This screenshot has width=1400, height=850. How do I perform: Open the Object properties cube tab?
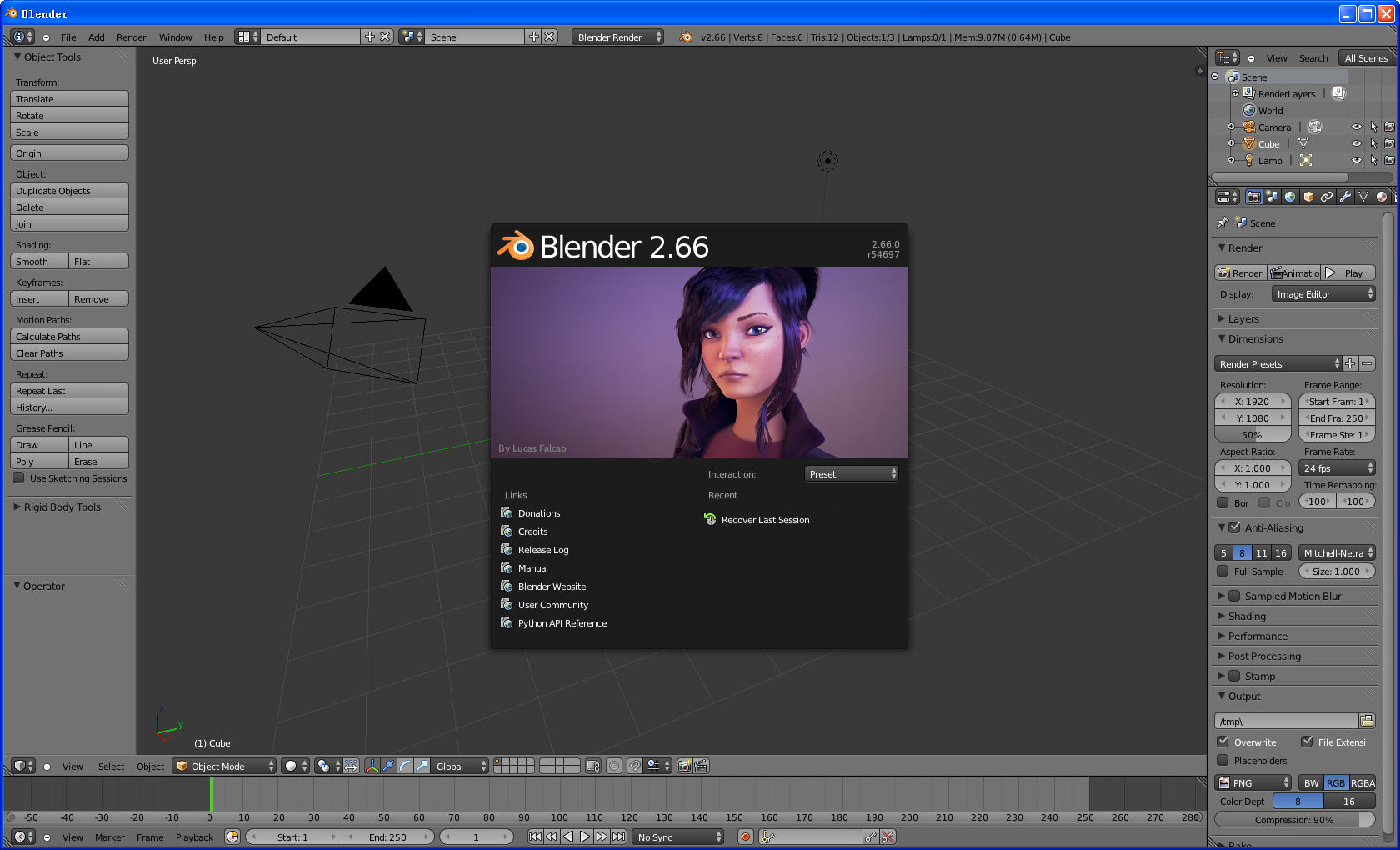tap(1308, 197)
